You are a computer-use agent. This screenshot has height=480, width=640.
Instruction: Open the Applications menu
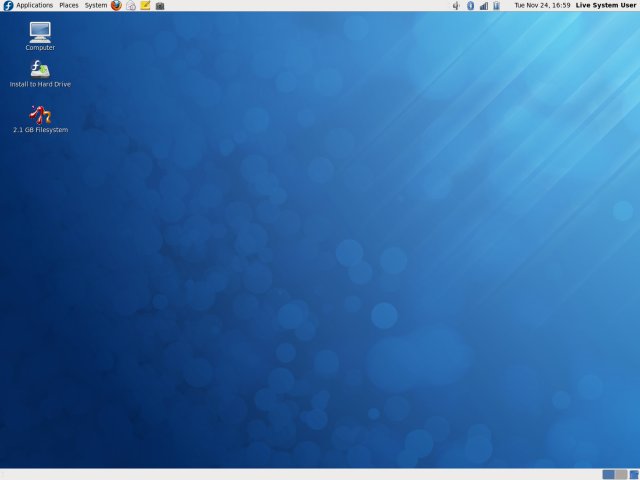click(x=35, y=5)
